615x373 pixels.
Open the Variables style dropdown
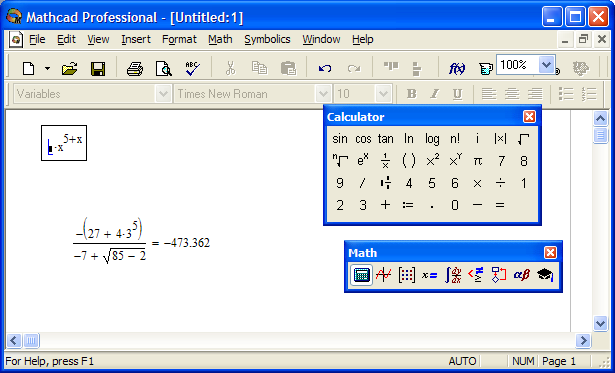tap(162, 94)
